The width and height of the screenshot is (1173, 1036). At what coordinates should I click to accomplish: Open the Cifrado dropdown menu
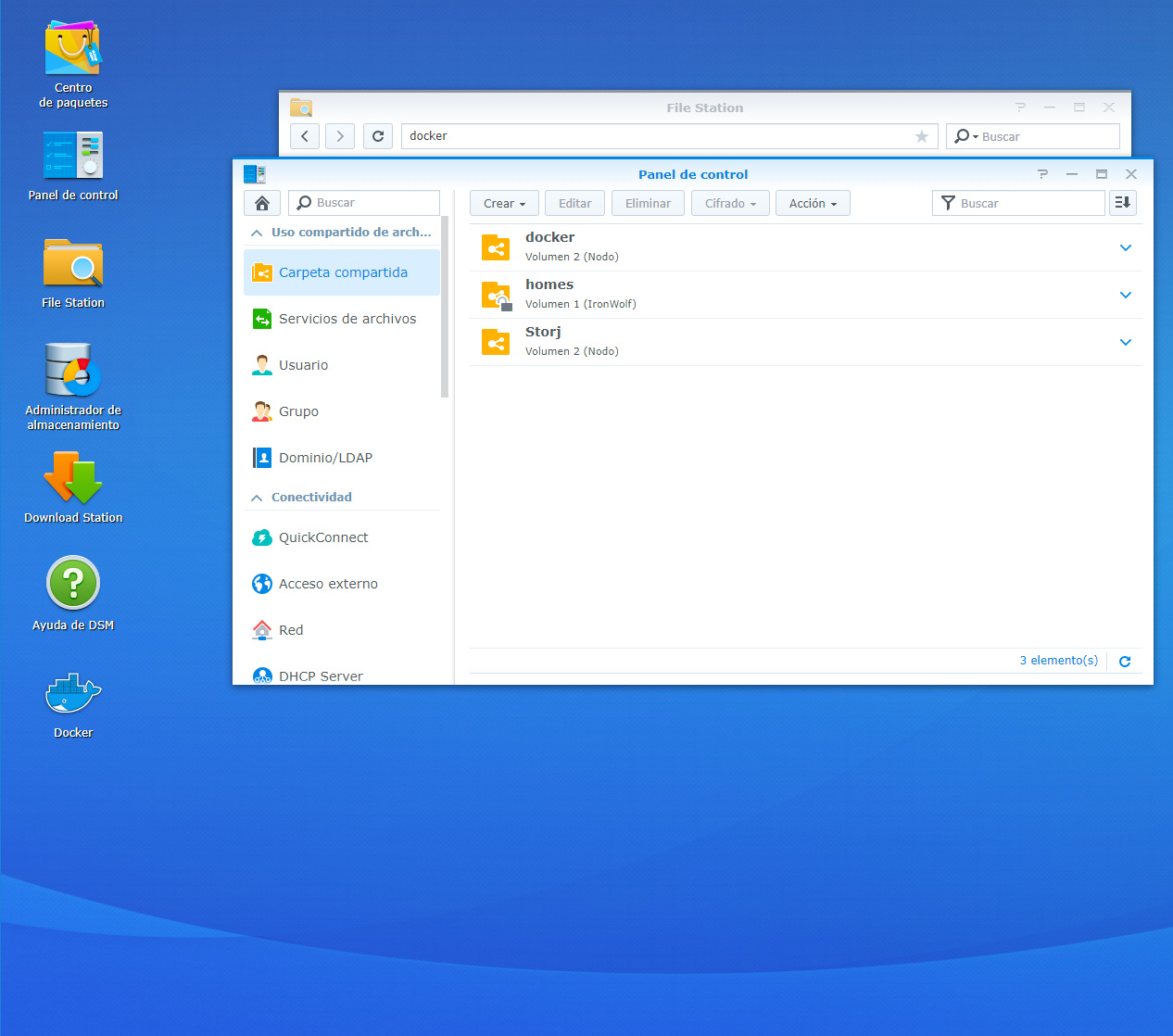730,203
